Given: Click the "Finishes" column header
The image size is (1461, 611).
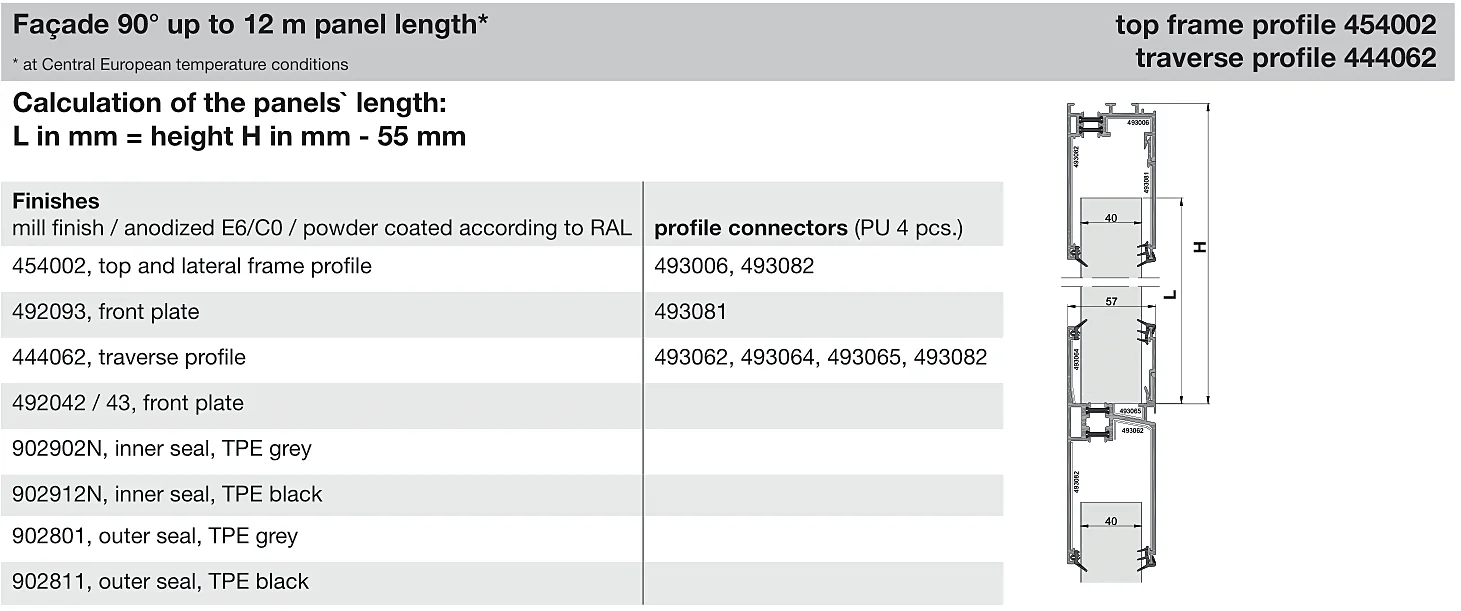Looking at the screenshot, I should tap(56, 201).
